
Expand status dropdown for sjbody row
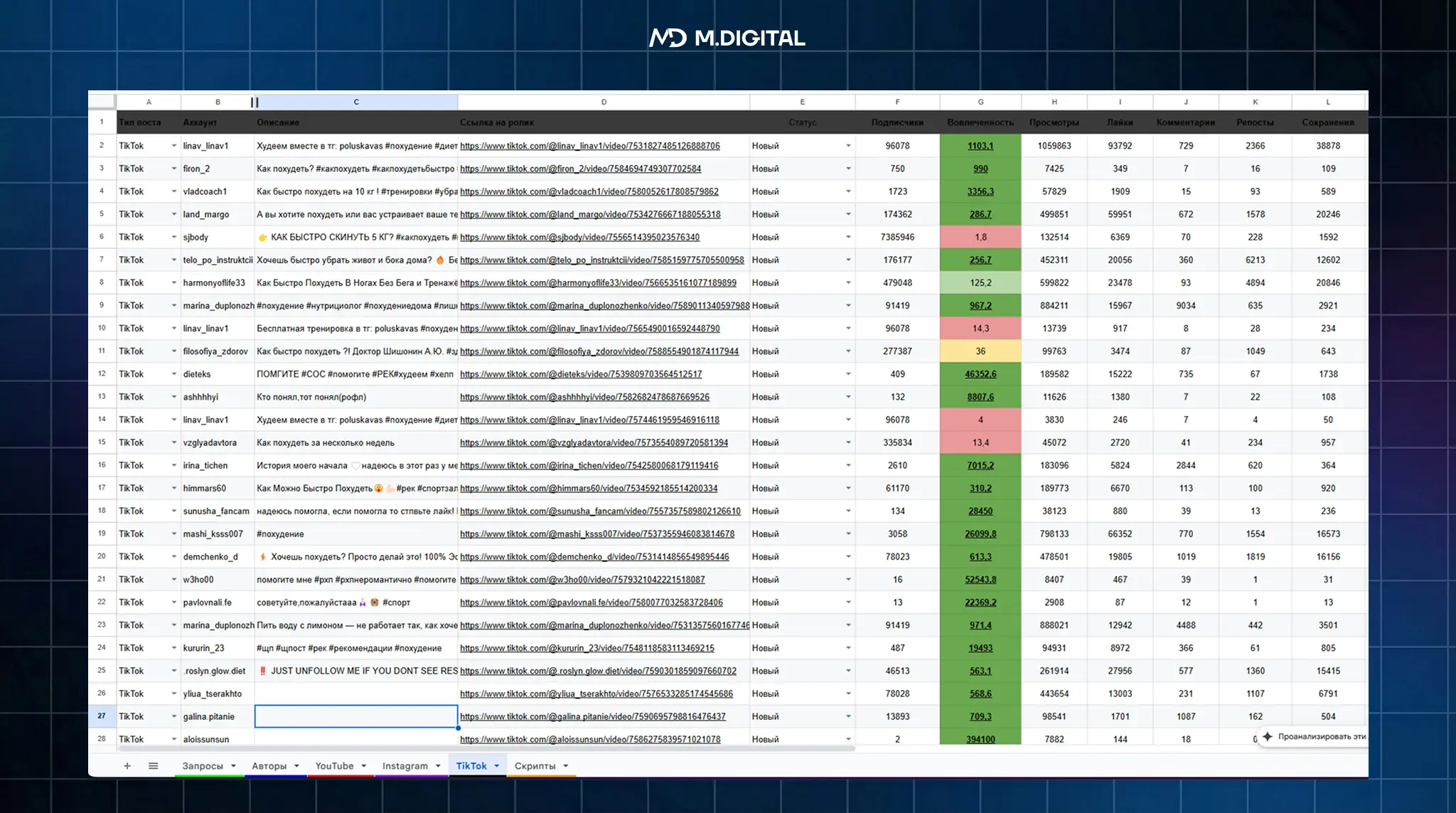(x=847, y=238)
